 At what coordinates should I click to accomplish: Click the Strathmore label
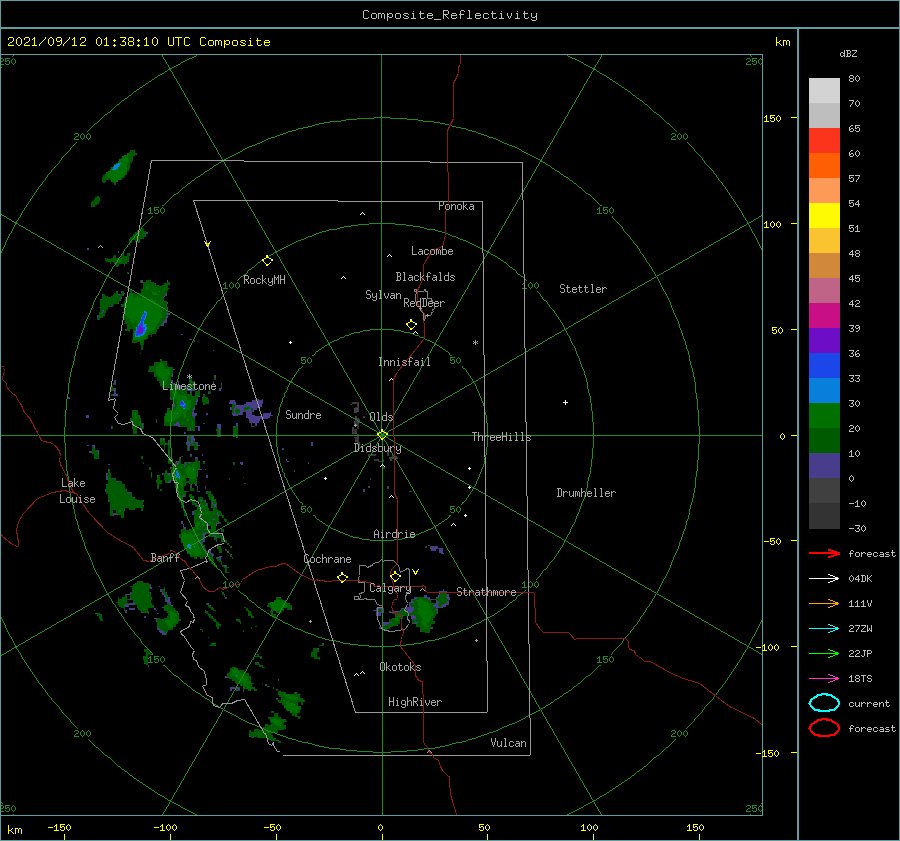point(486,592)
